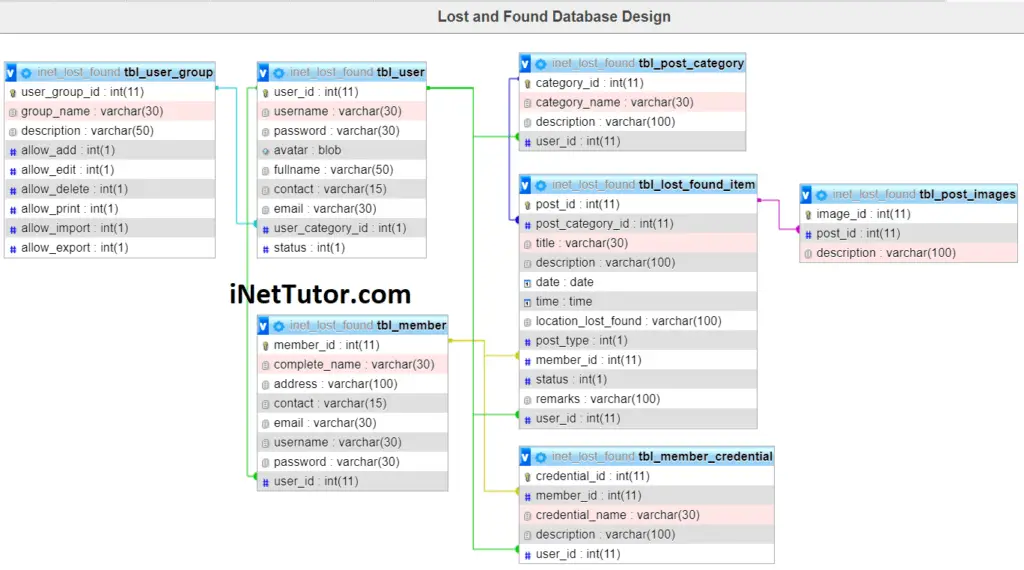Click key icon beside credential_id
Screen dimensions: 1024x570
tap(527, 477)
